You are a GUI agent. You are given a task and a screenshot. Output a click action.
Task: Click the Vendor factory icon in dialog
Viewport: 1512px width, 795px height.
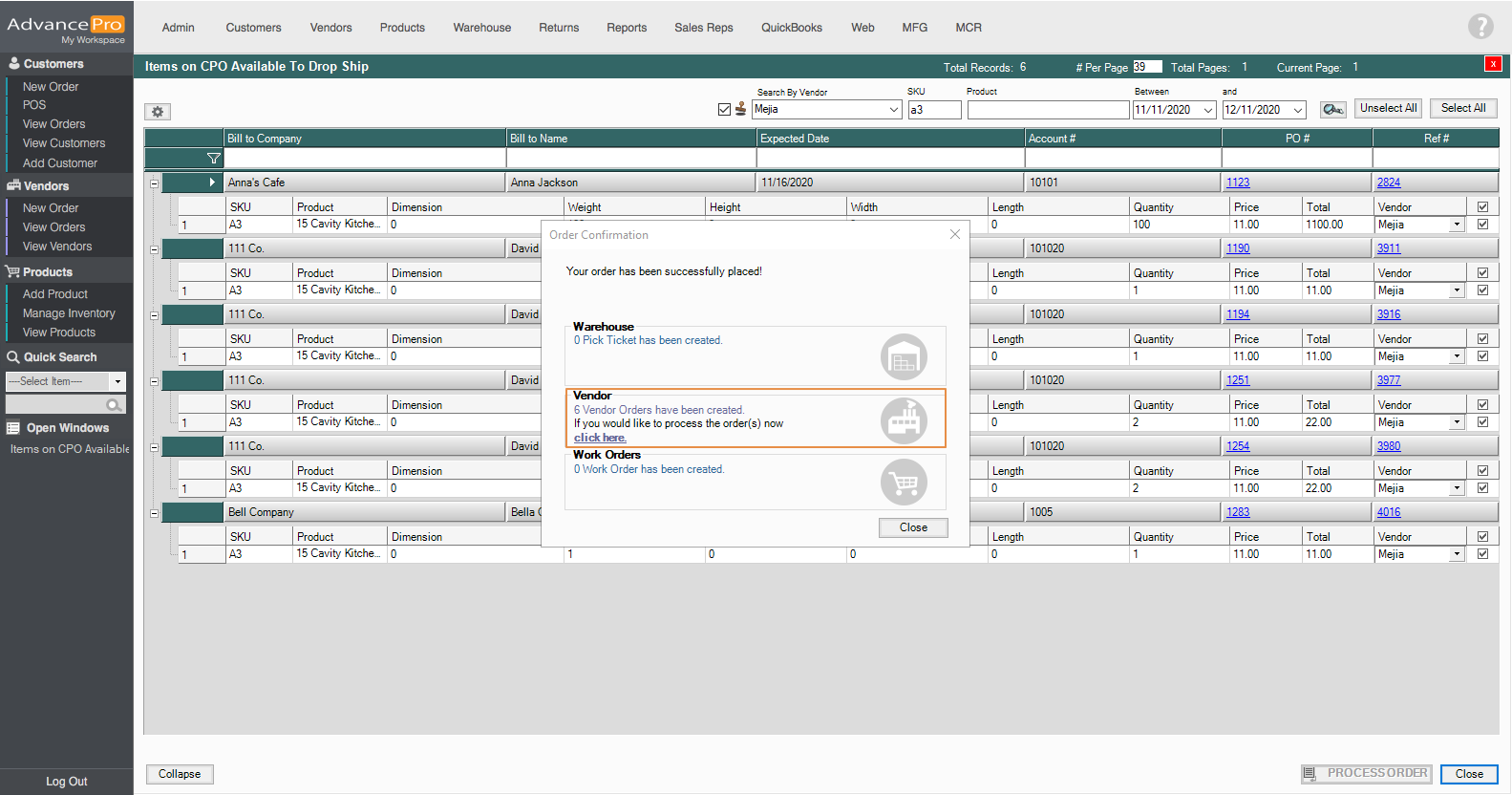pyautogui.click(x=903, y=420)
